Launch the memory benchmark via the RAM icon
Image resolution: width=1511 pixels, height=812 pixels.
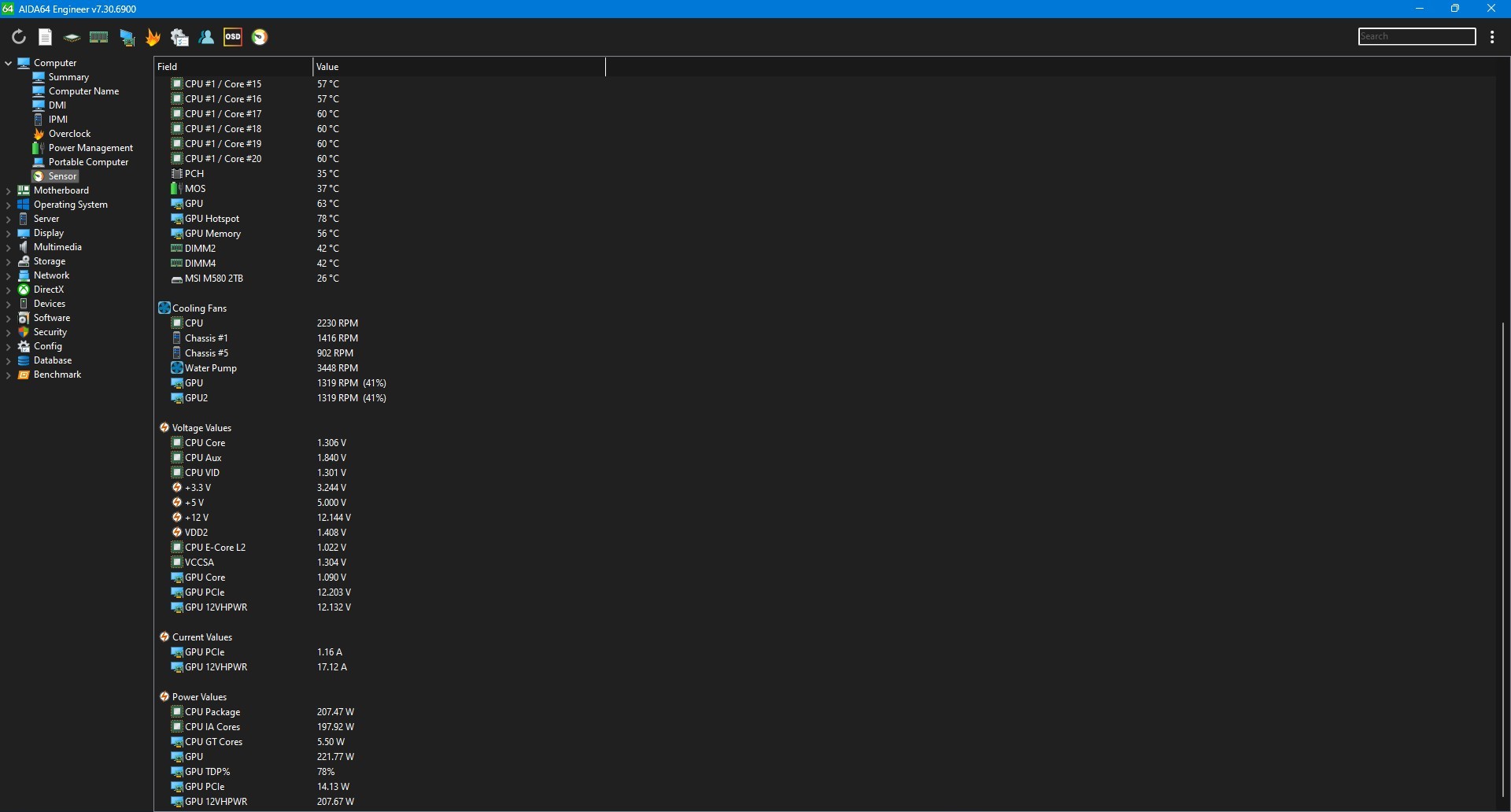click(99, 37)
